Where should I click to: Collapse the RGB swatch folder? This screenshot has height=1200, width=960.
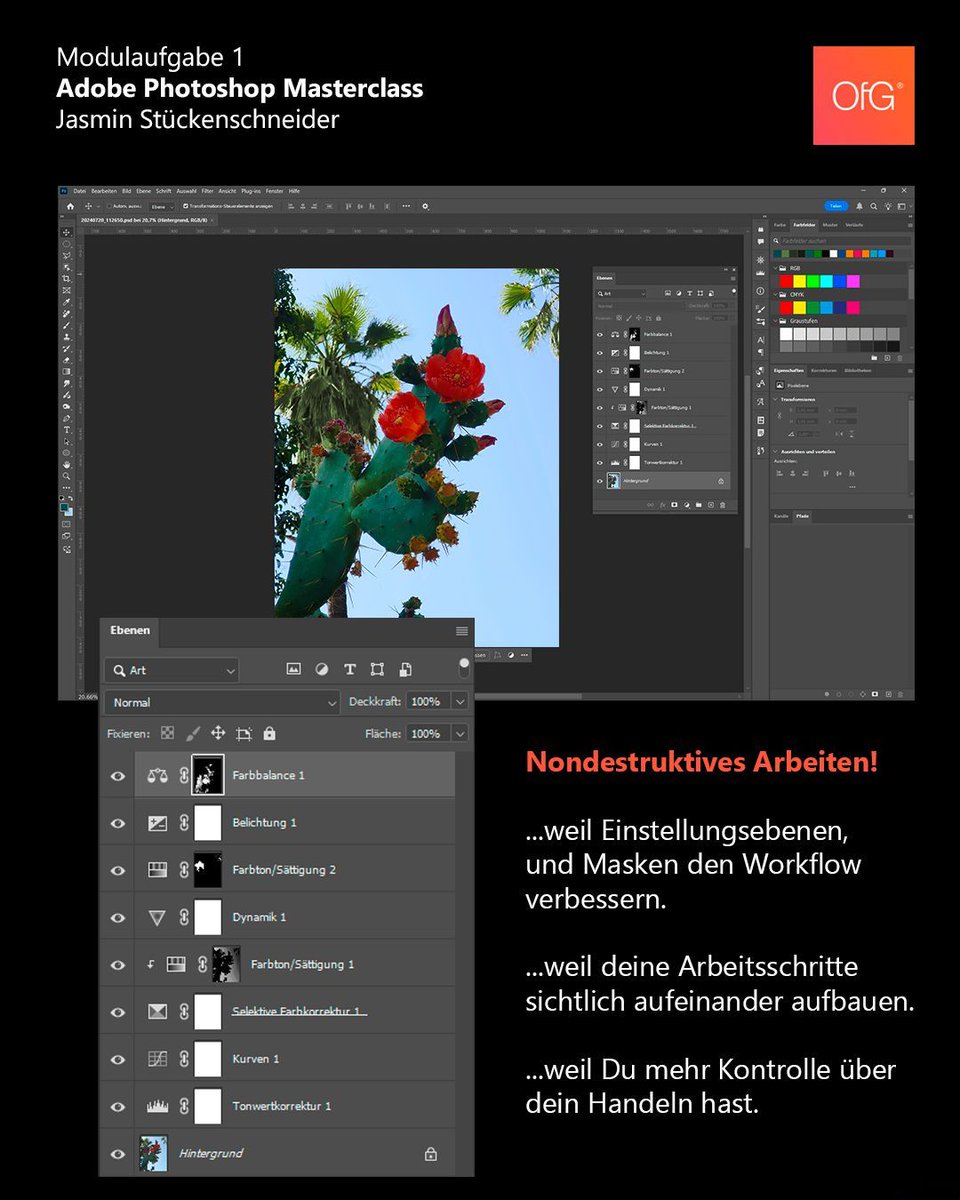(x=775, y=268)
